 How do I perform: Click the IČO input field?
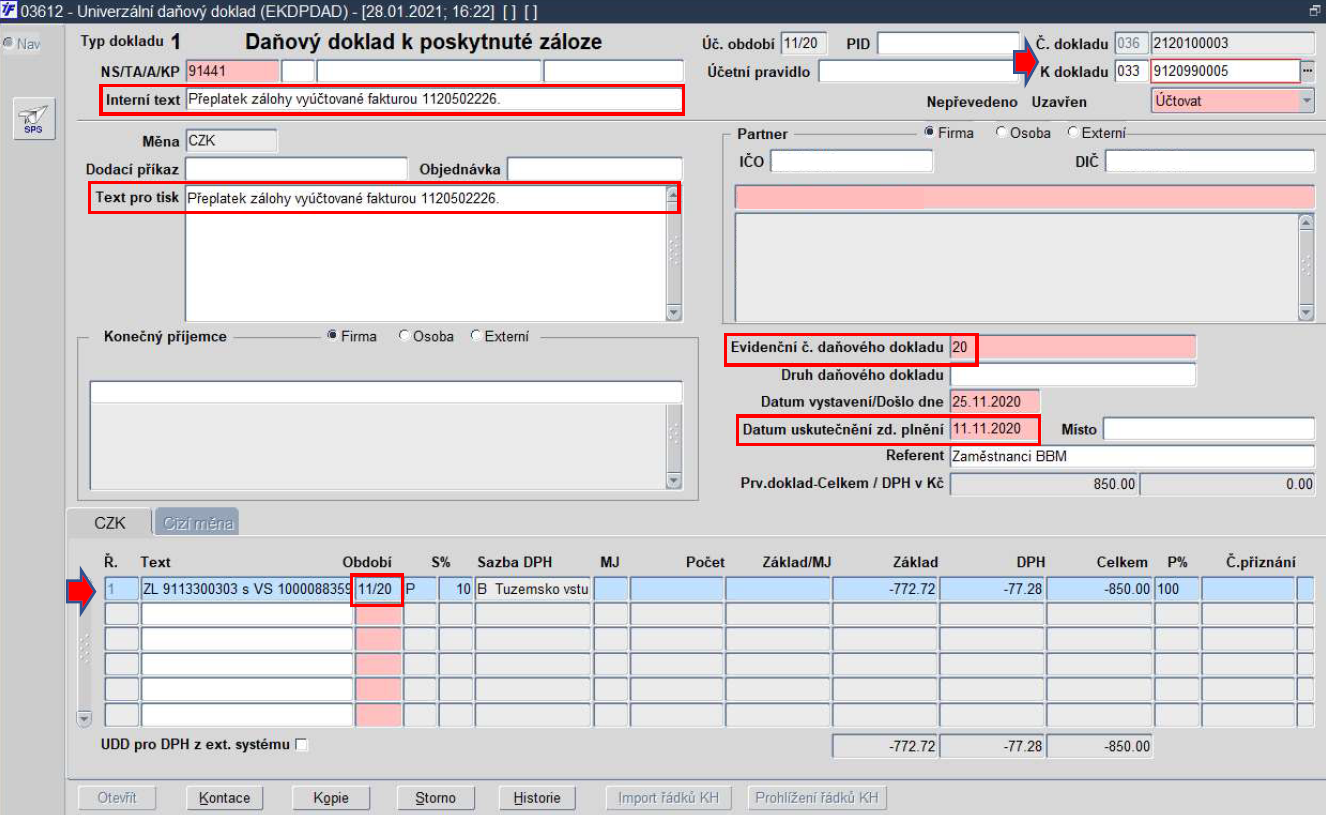click(x=851, y=161)
